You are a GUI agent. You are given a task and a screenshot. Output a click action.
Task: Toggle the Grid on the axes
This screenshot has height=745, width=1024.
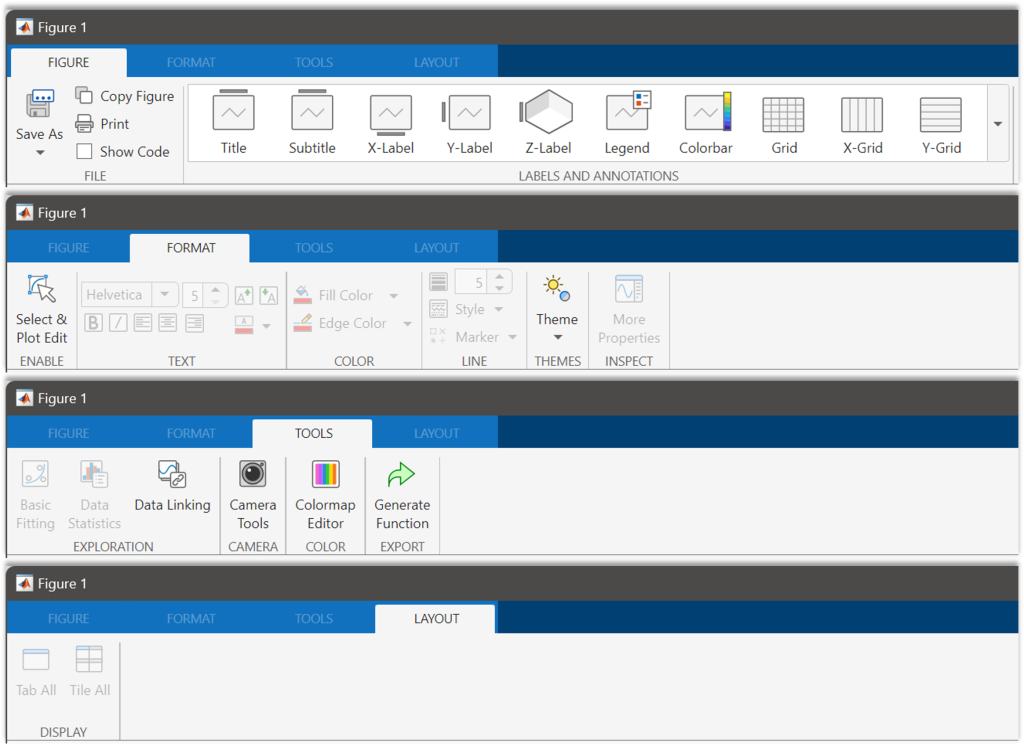784,122
